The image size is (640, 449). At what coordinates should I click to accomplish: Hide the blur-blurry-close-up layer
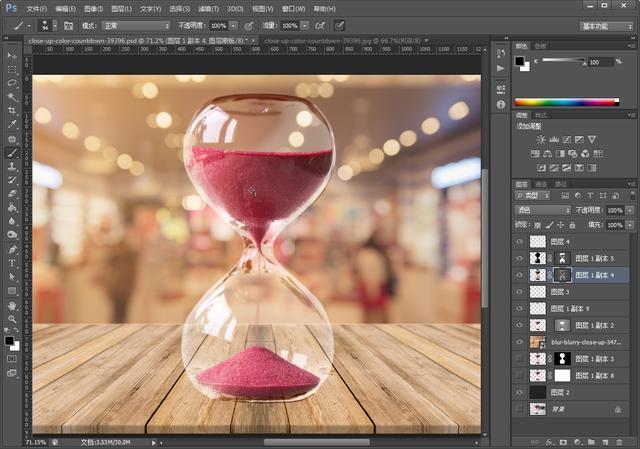click(520, 342)
